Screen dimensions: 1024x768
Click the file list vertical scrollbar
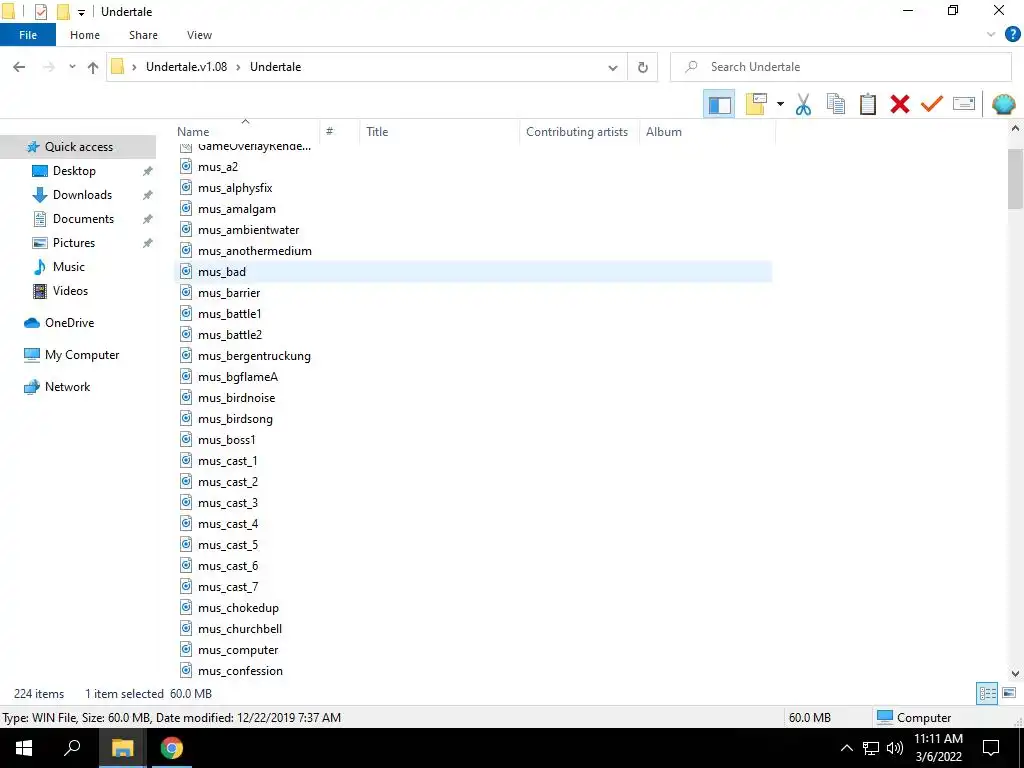1015,179
